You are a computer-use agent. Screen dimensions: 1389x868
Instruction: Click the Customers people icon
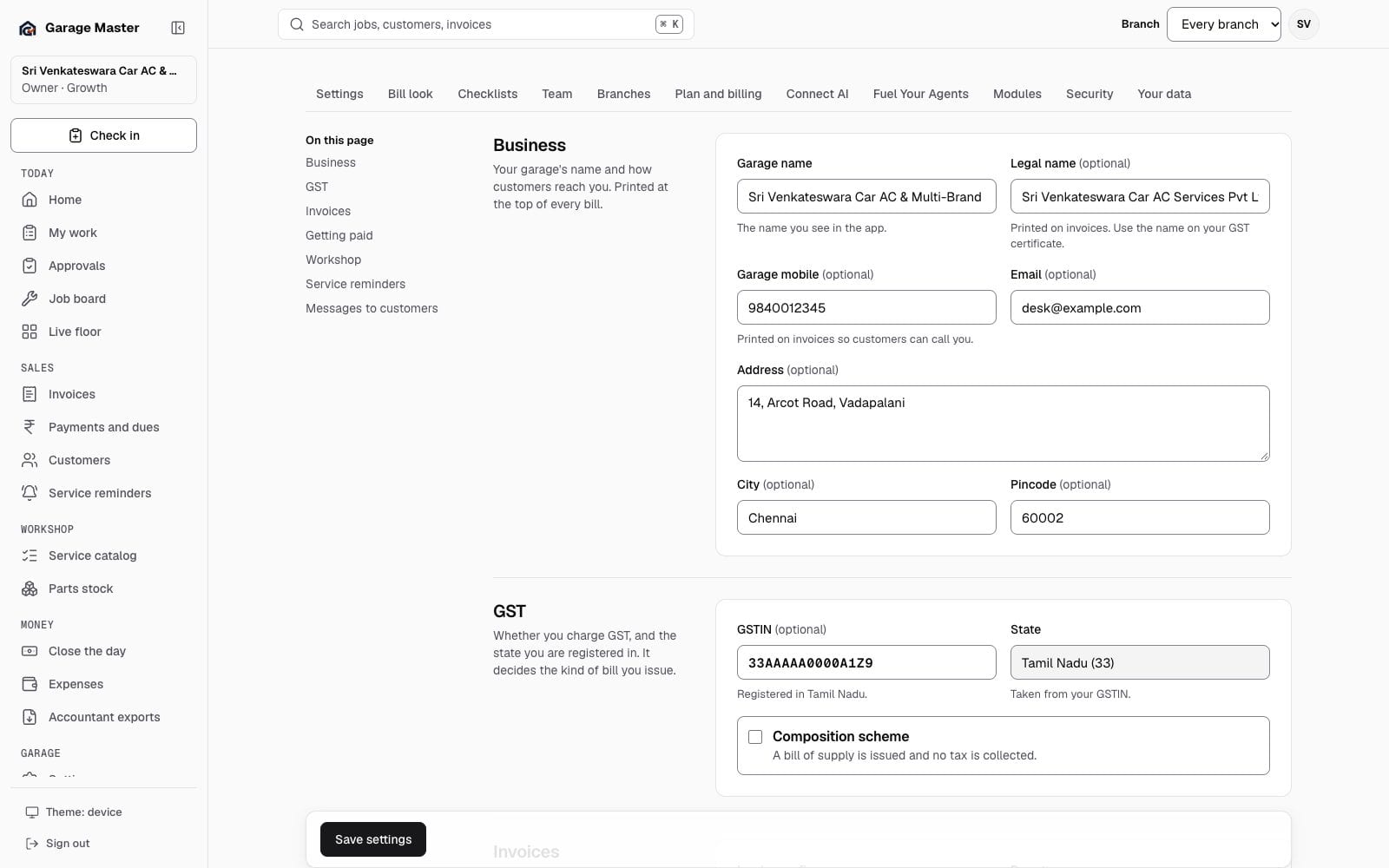click(30, 460)
